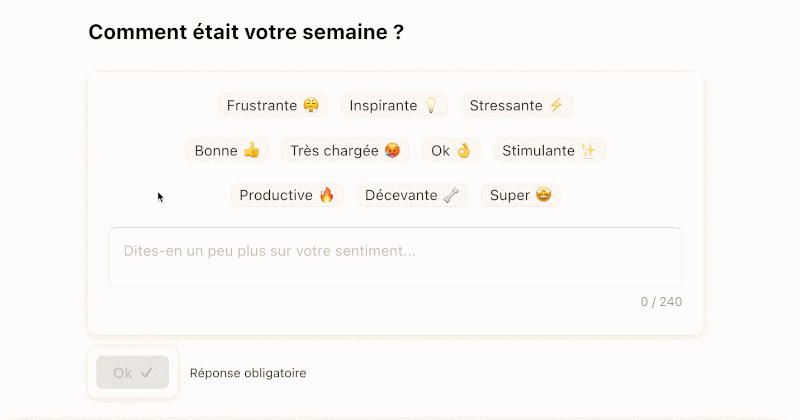Click the lightning bolt emoji on Stressante
The image size is (800, 420).
[557, 105]
